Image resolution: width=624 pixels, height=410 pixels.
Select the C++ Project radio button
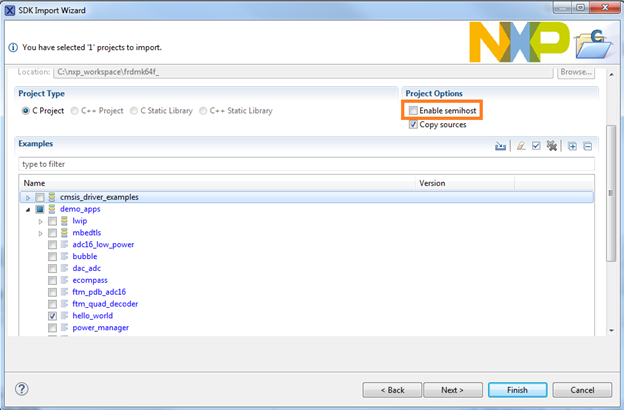point(74,111)
